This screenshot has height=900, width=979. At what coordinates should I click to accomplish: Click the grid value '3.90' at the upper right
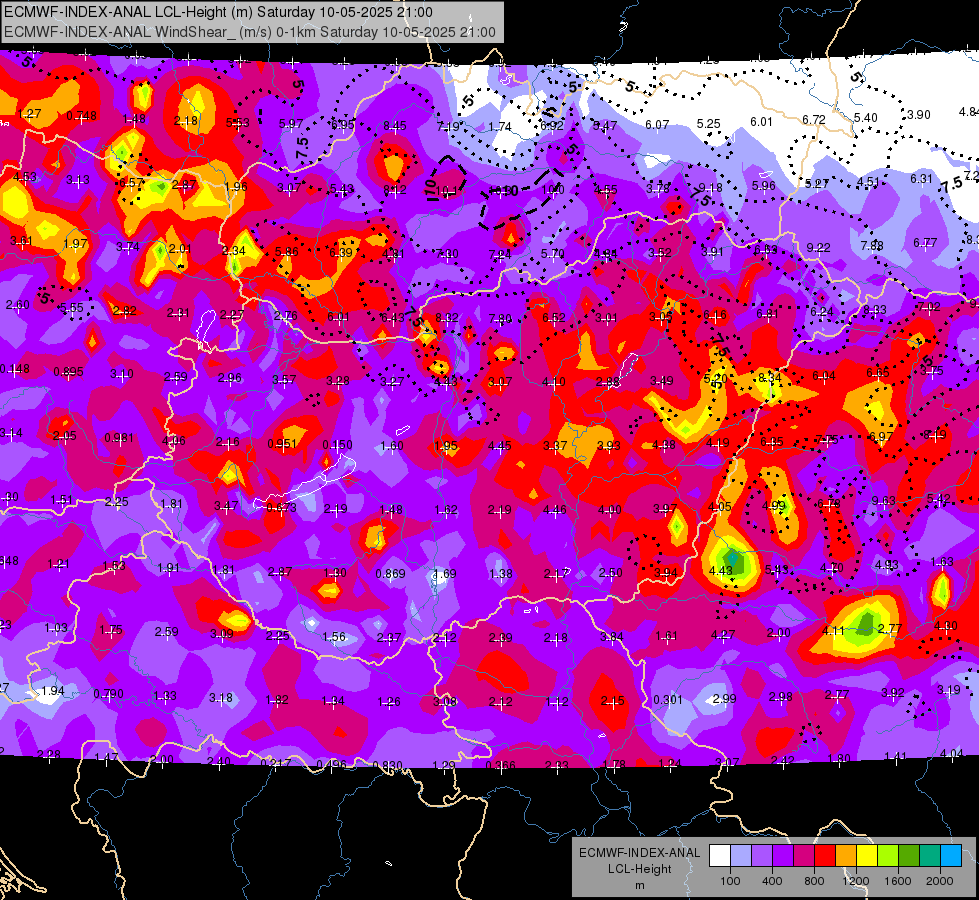tap(918, 115)
